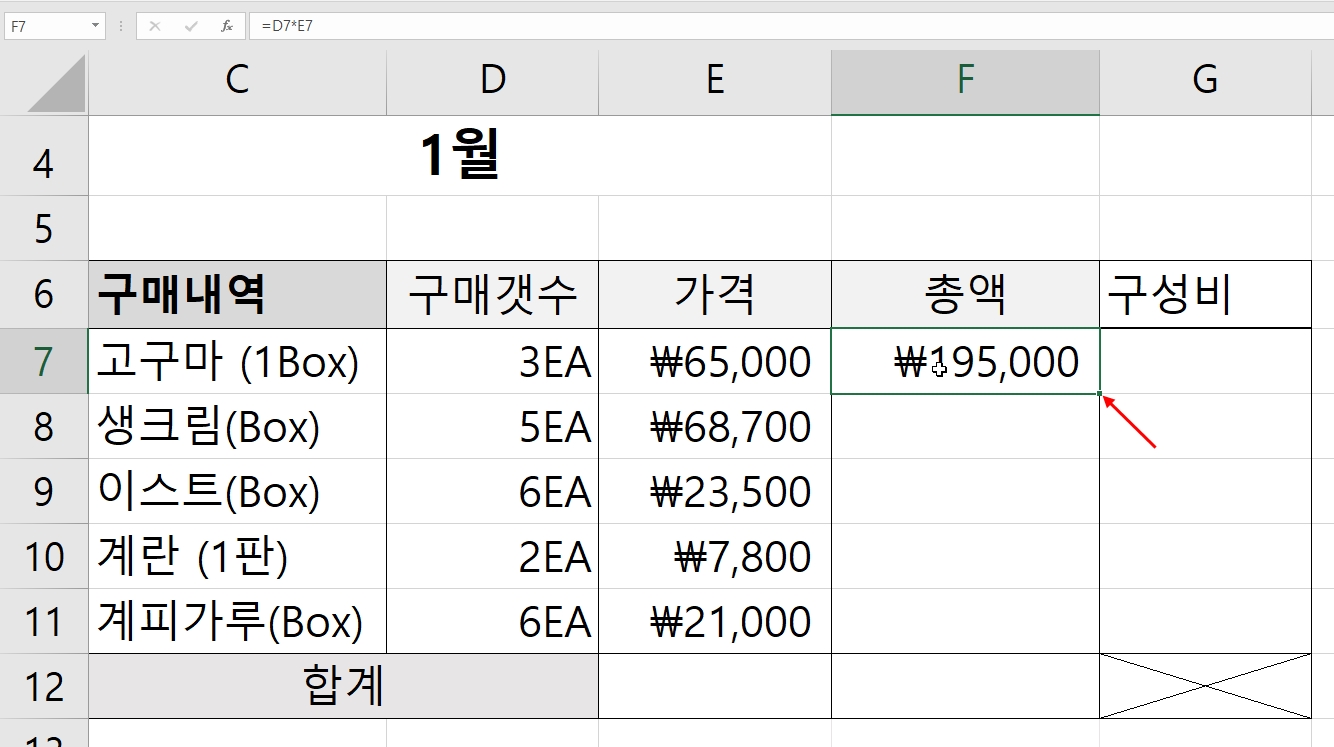Image resolution: width=1334 pixels, height=747 pixels.
Task: Select cell 고구마 (1Box)
Action: coord(237,361)
